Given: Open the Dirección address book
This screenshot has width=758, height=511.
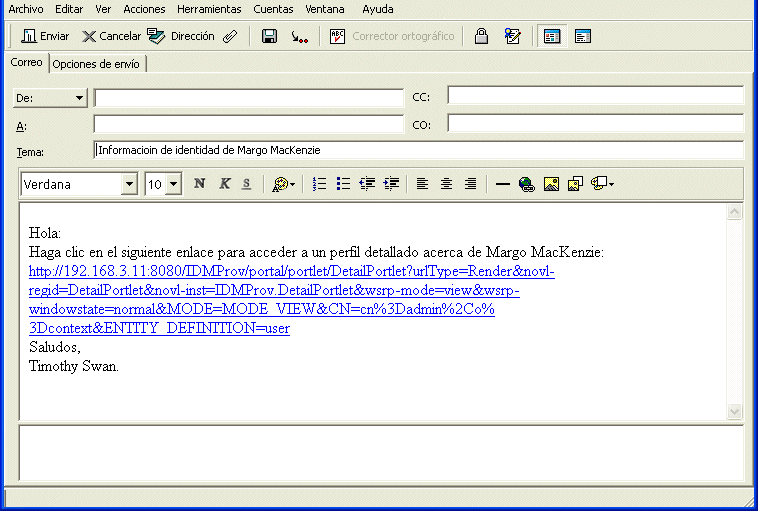Looking at the screenshot, I should [181, 36].
